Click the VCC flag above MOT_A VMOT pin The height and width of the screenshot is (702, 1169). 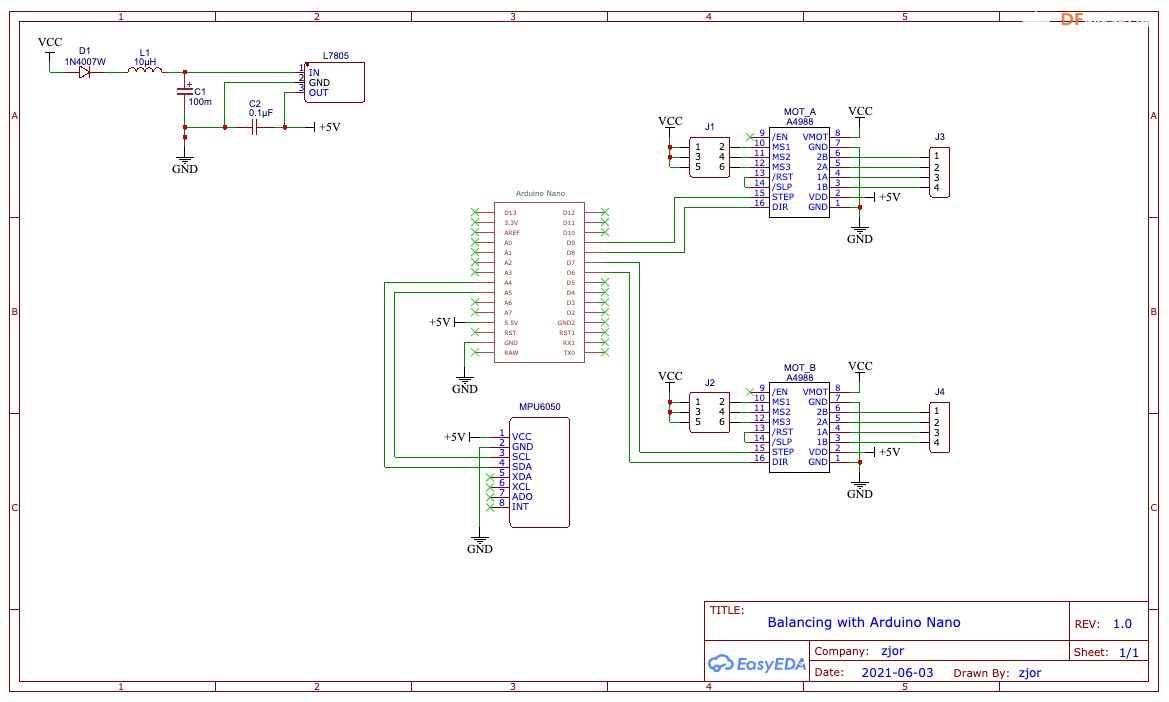[860, 116]
